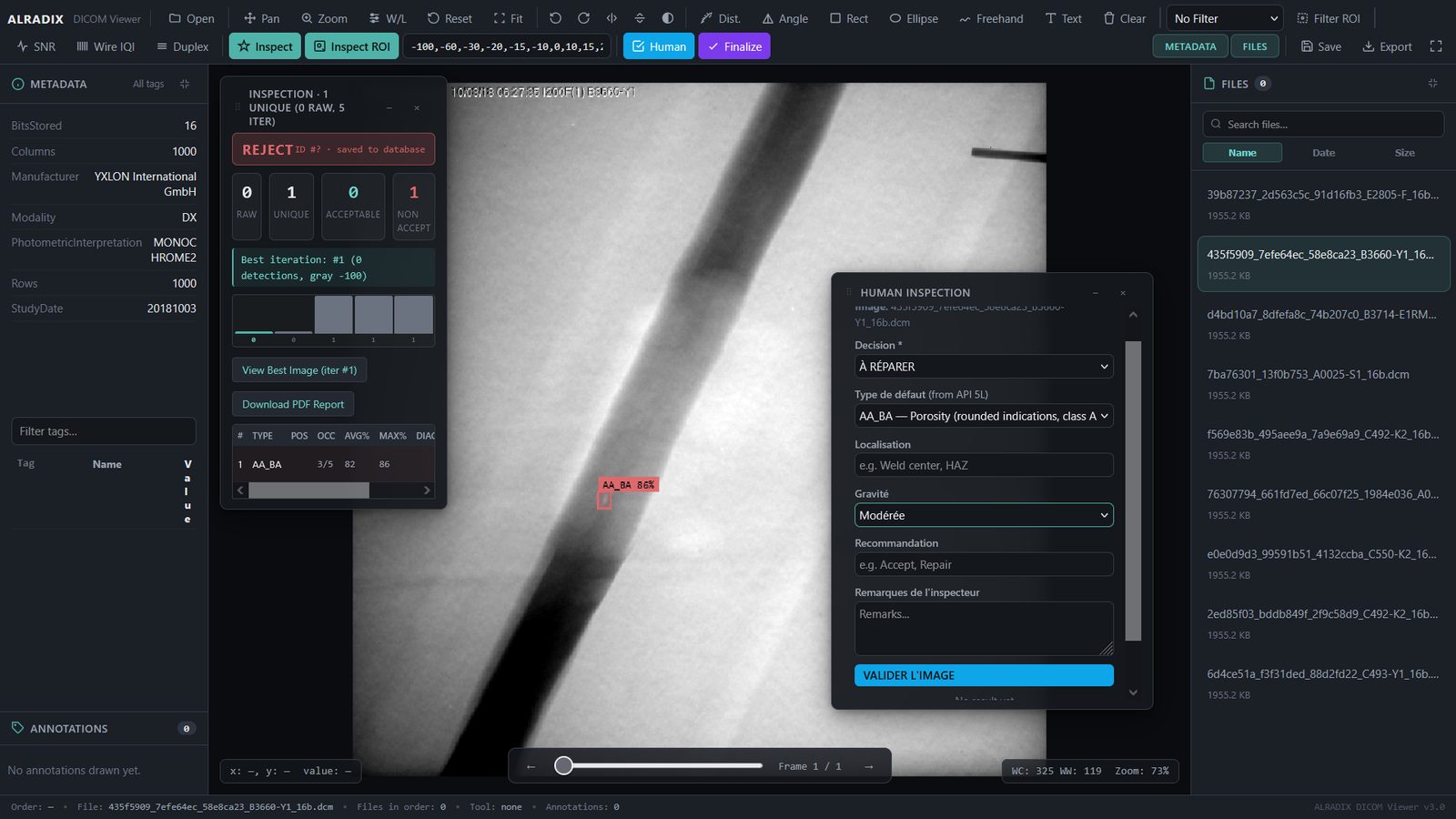This screenshot has width=1456, height=819.
Task: Download PDF Report
Action: pyautogui.click(x=293, y=404)
